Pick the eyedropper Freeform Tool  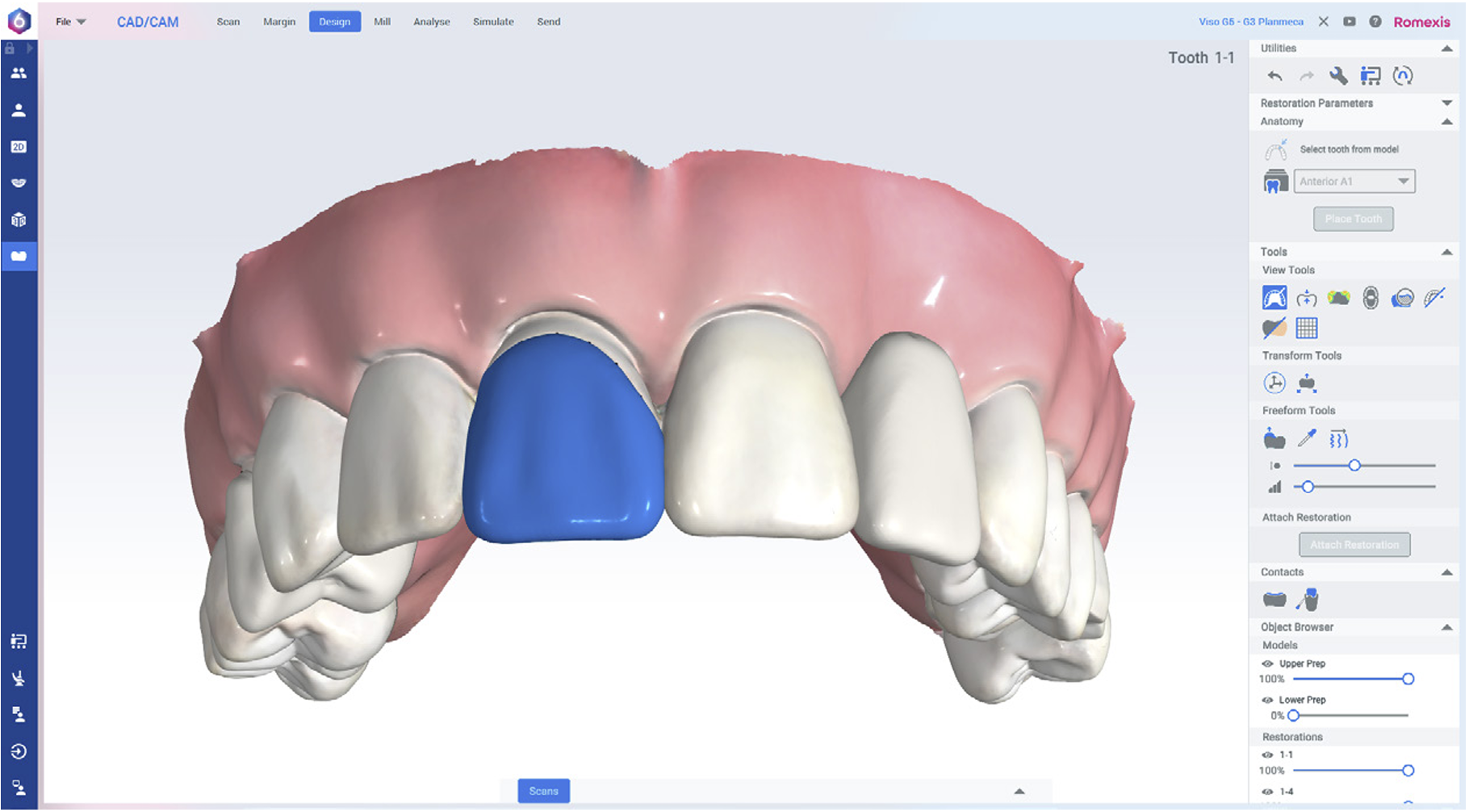[1306, 437]
